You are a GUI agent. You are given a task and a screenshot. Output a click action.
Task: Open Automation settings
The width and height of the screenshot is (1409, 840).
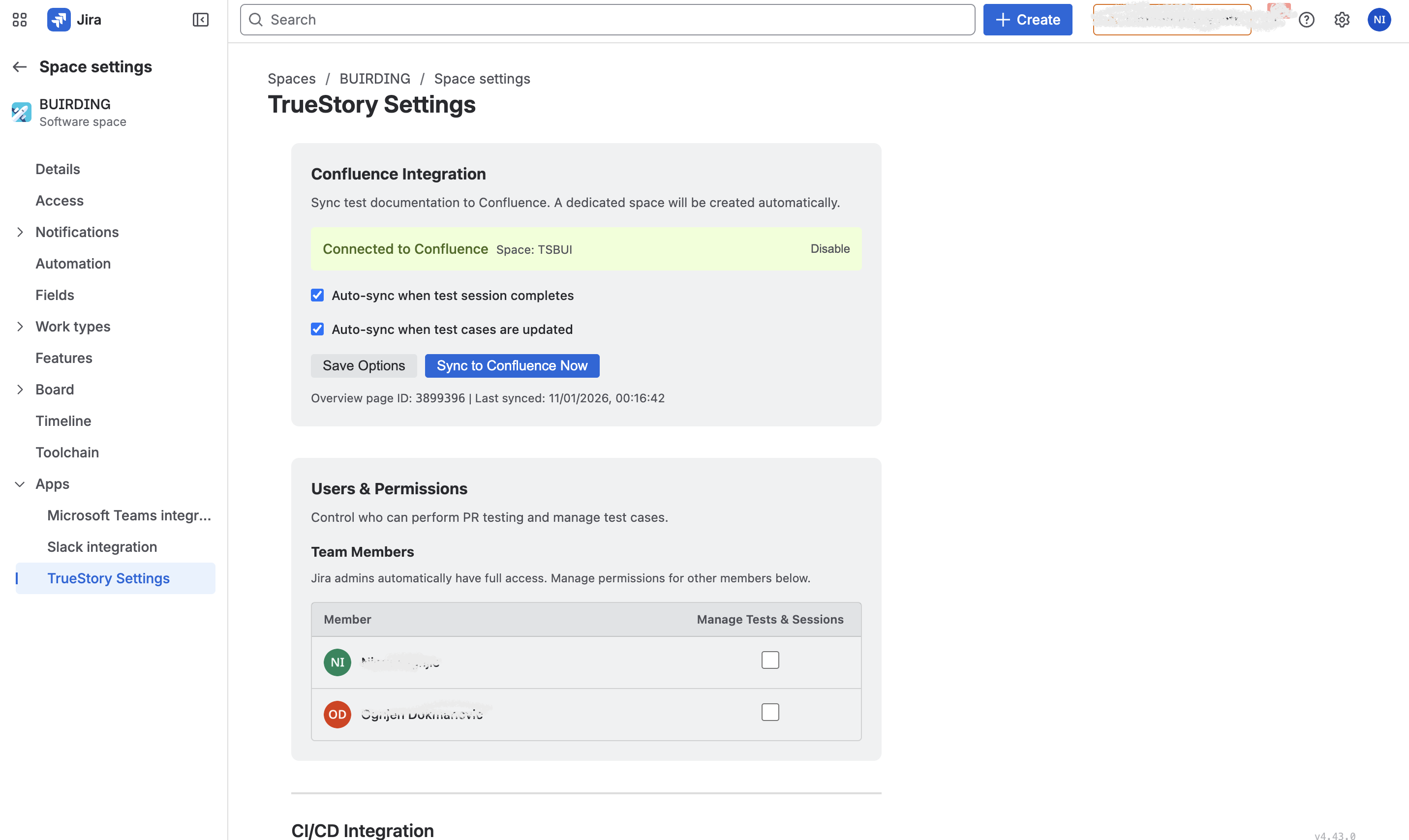click(x=73, y=264)
